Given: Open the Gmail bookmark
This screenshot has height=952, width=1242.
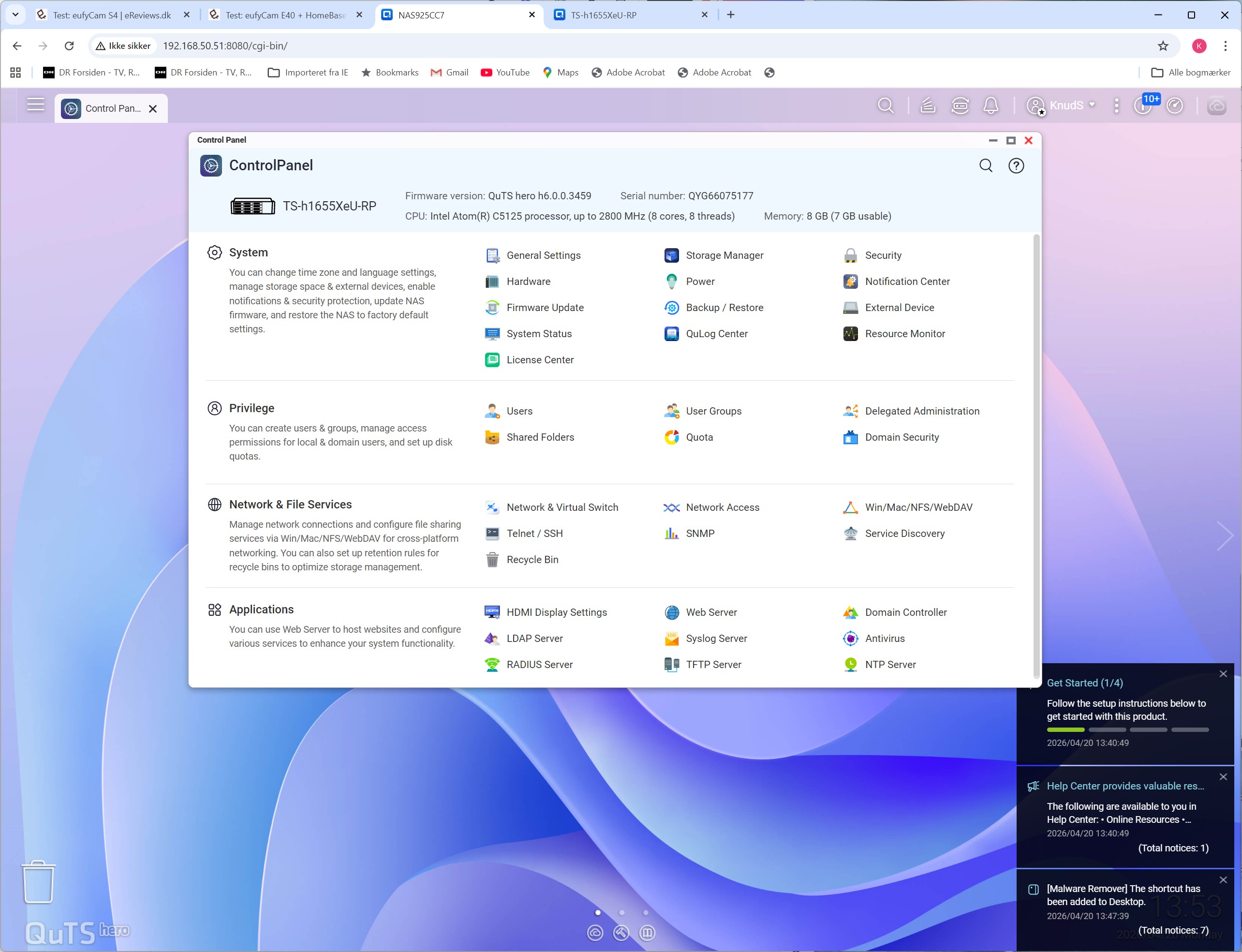Looking at the screenshot, I should (x=449, y=73).
